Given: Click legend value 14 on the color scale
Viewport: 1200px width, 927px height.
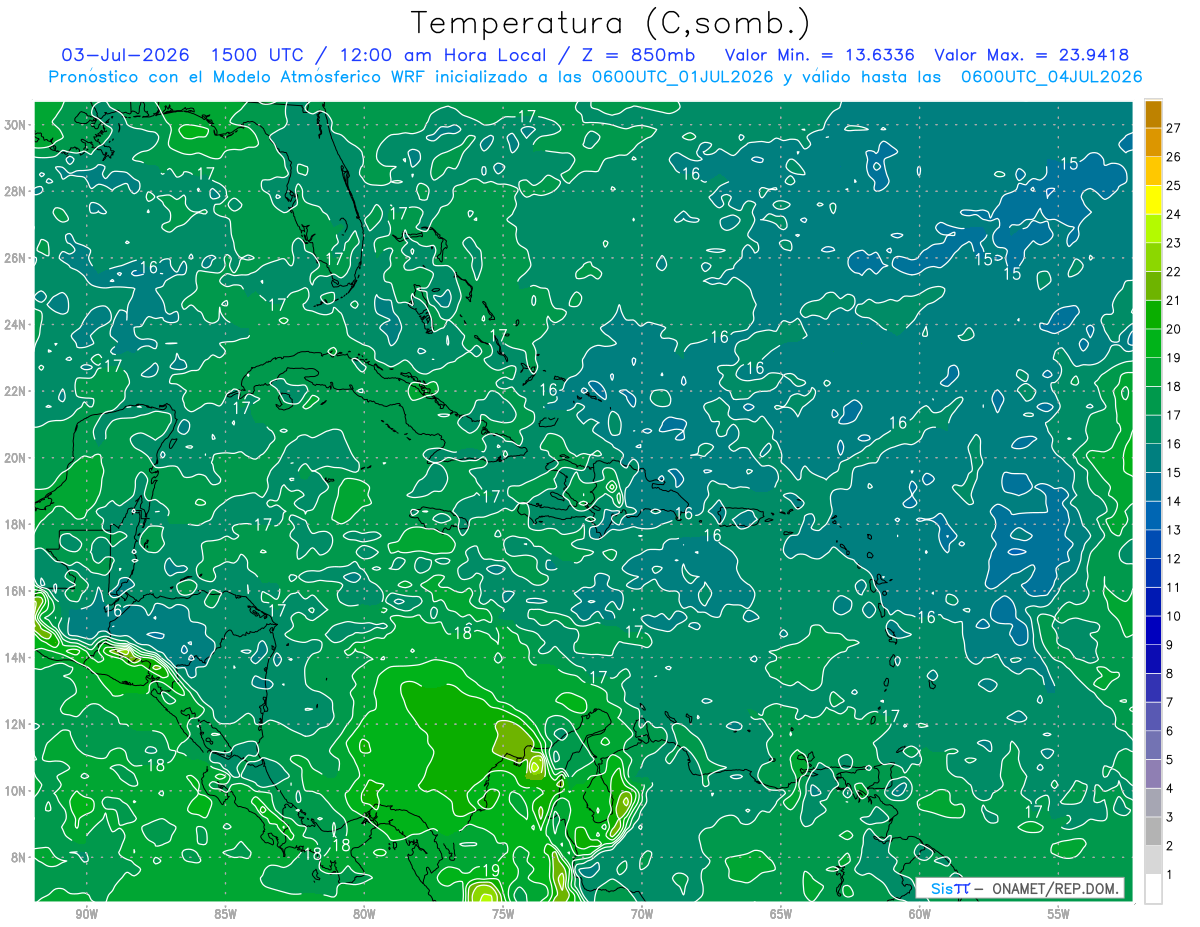Looking at the screenshot, I should pos(1174,501).
